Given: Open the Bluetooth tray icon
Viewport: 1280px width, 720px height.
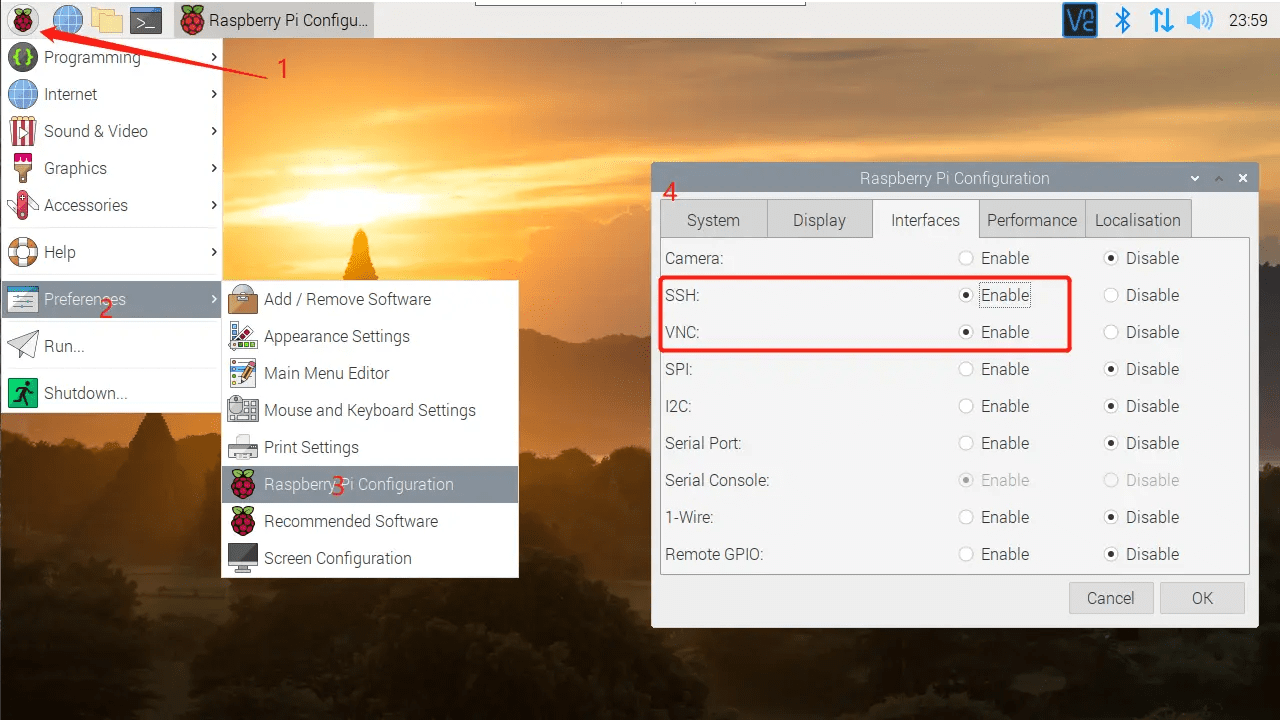Looking at the screenshot, I should tap(1123, 20).
